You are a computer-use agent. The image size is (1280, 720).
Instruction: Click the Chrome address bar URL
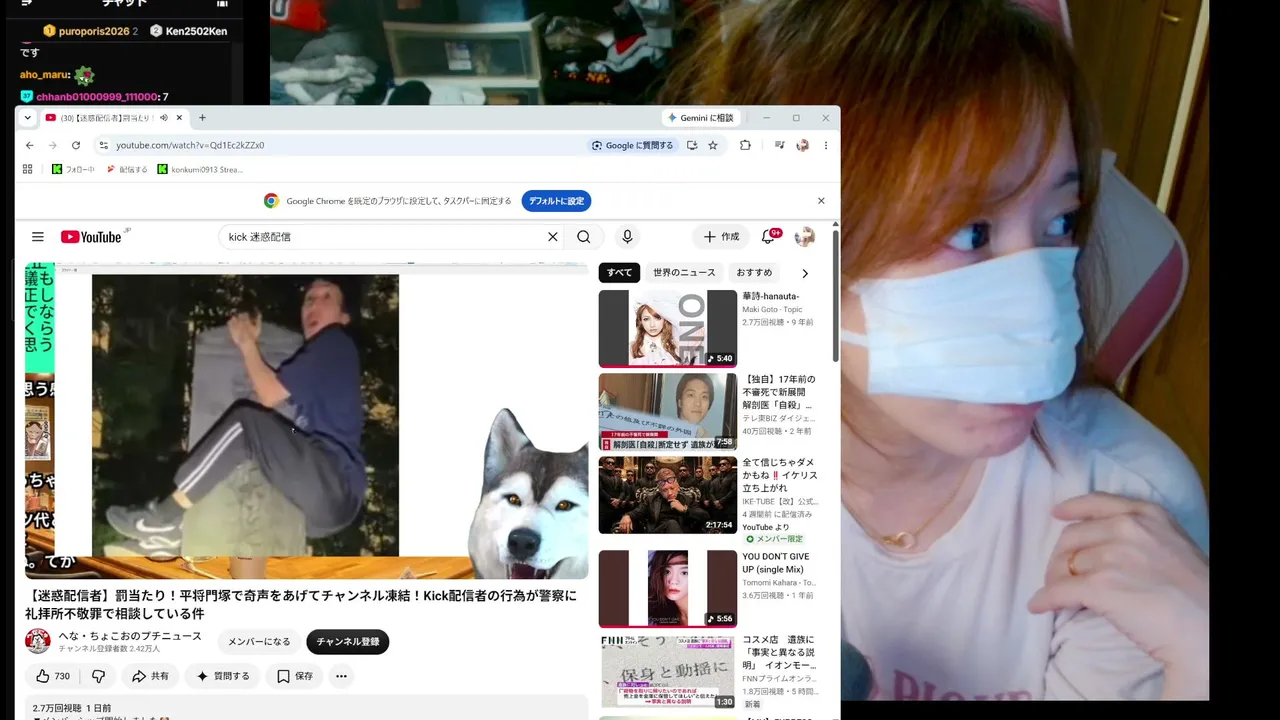190,145
